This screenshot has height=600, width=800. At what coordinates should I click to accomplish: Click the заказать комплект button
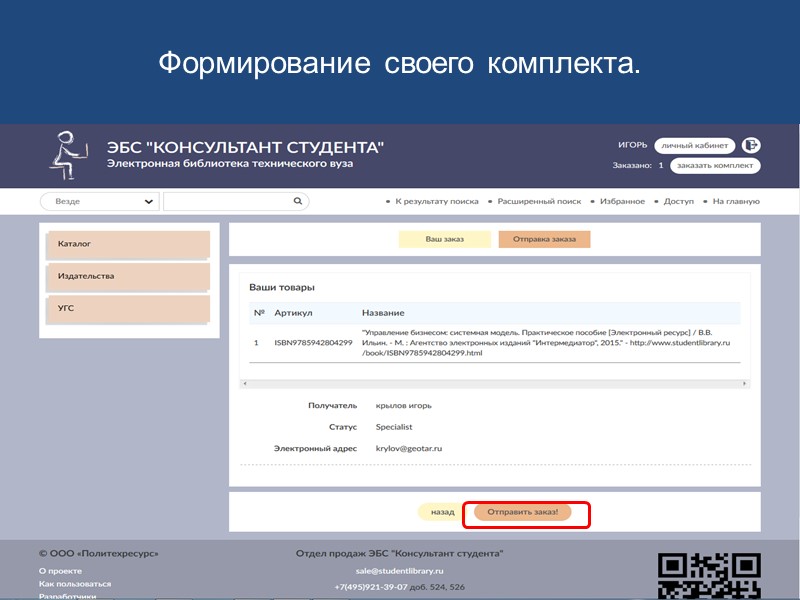click(x=715, y=165)
